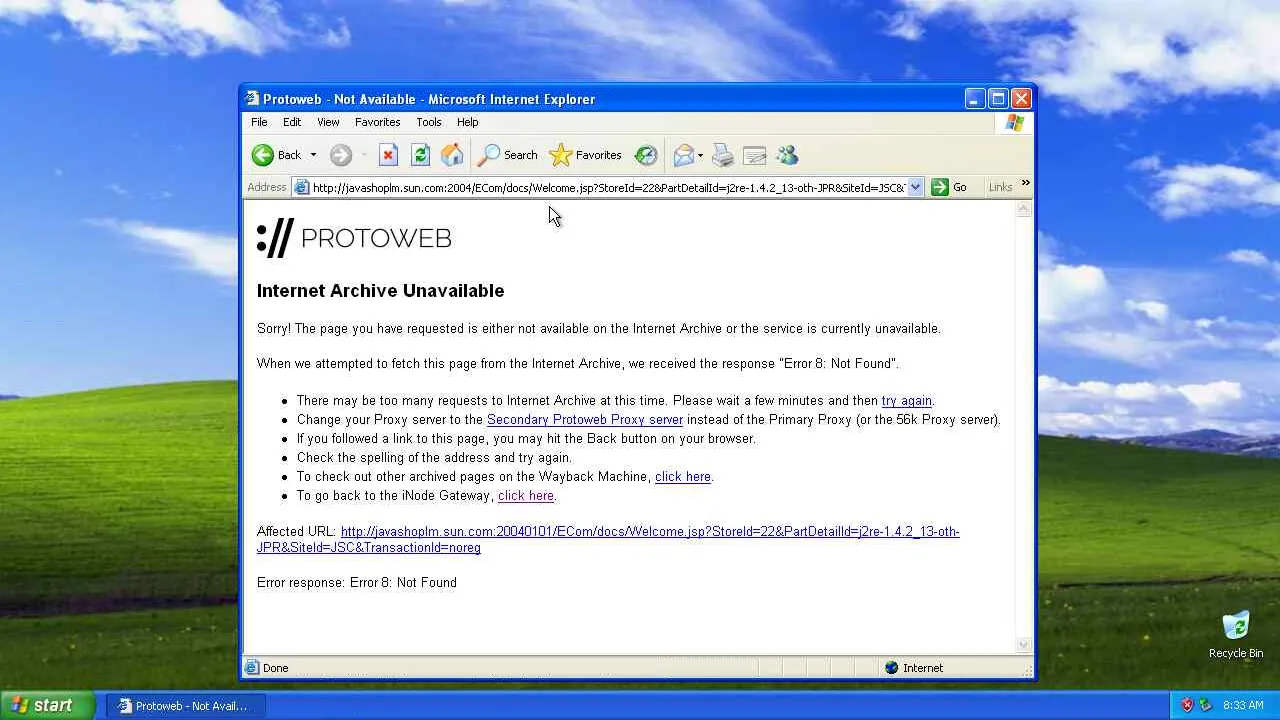Go to the Home page icon
Screen dimensions: 1280x720
[x=452, y=155]
